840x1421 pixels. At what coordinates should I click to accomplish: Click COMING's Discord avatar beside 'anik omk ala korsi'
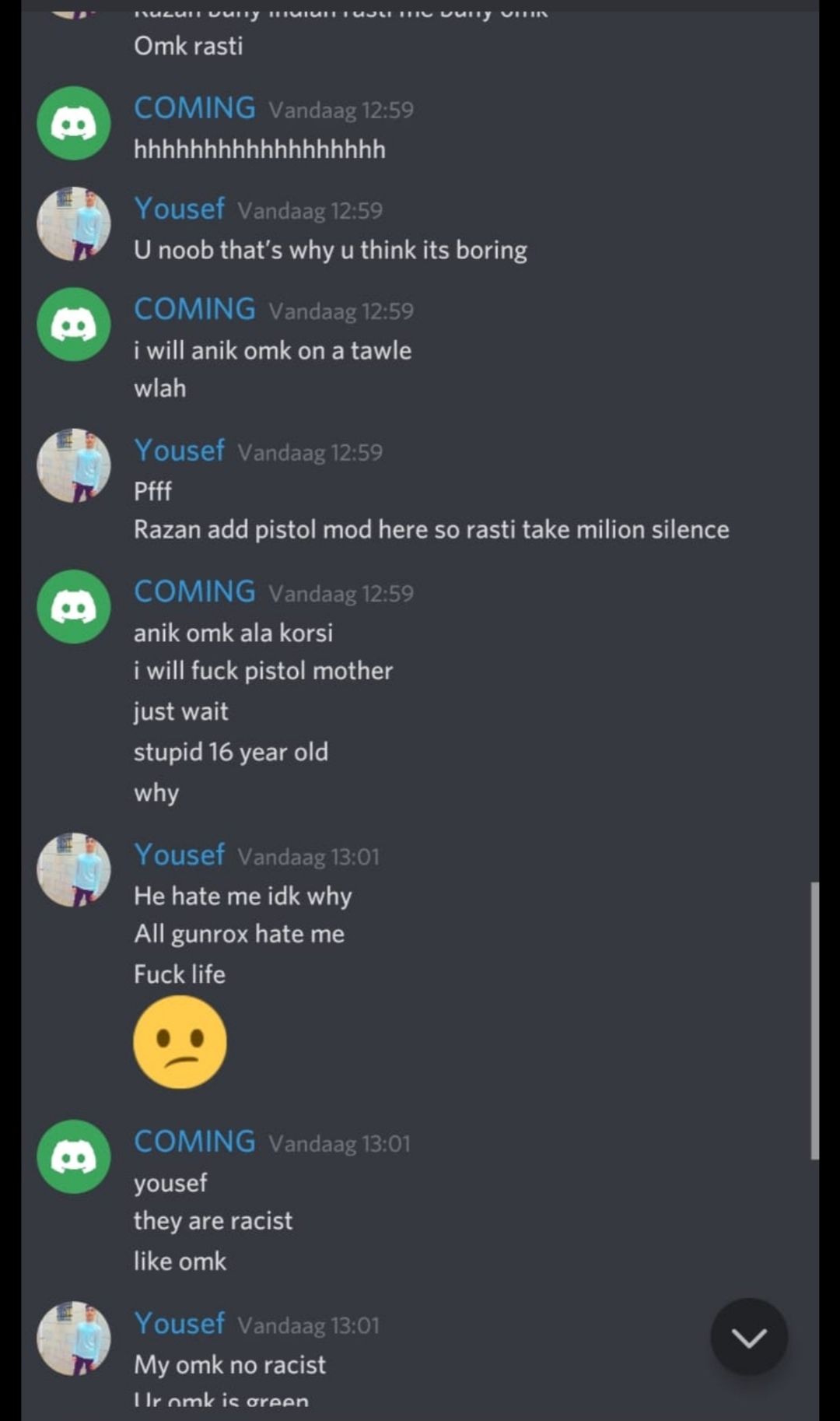(74, 606)
